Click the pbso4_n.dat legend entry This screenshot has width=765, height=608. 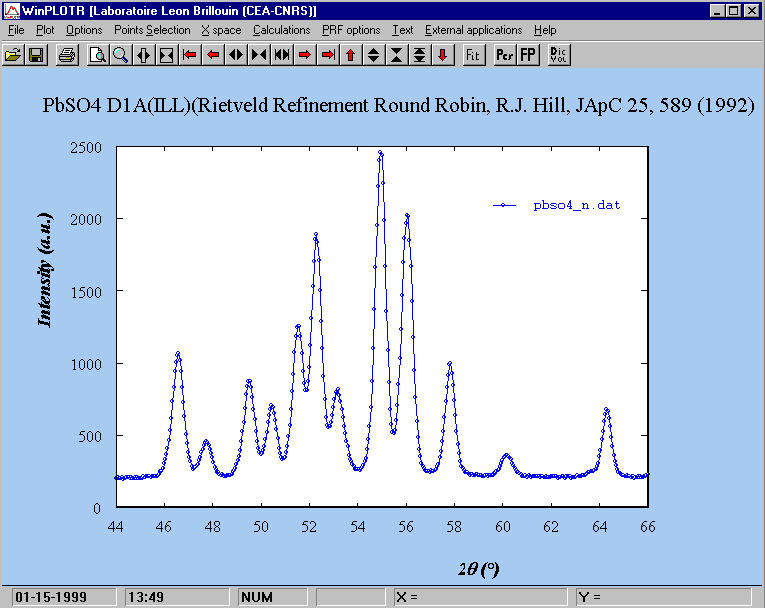tap(576, 205)
